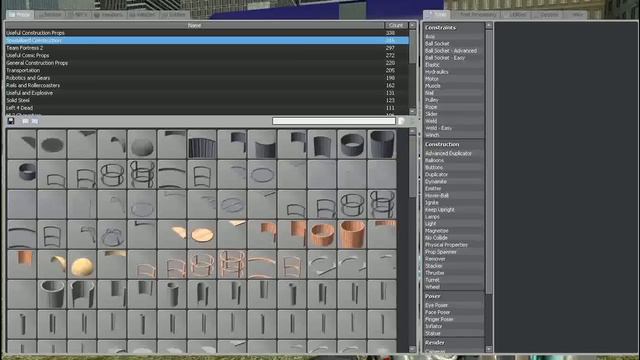Image resolution: width=640 pixels, height=360 pixels.
Task: Select the Solid Steel category
Action: coord(207,100)
